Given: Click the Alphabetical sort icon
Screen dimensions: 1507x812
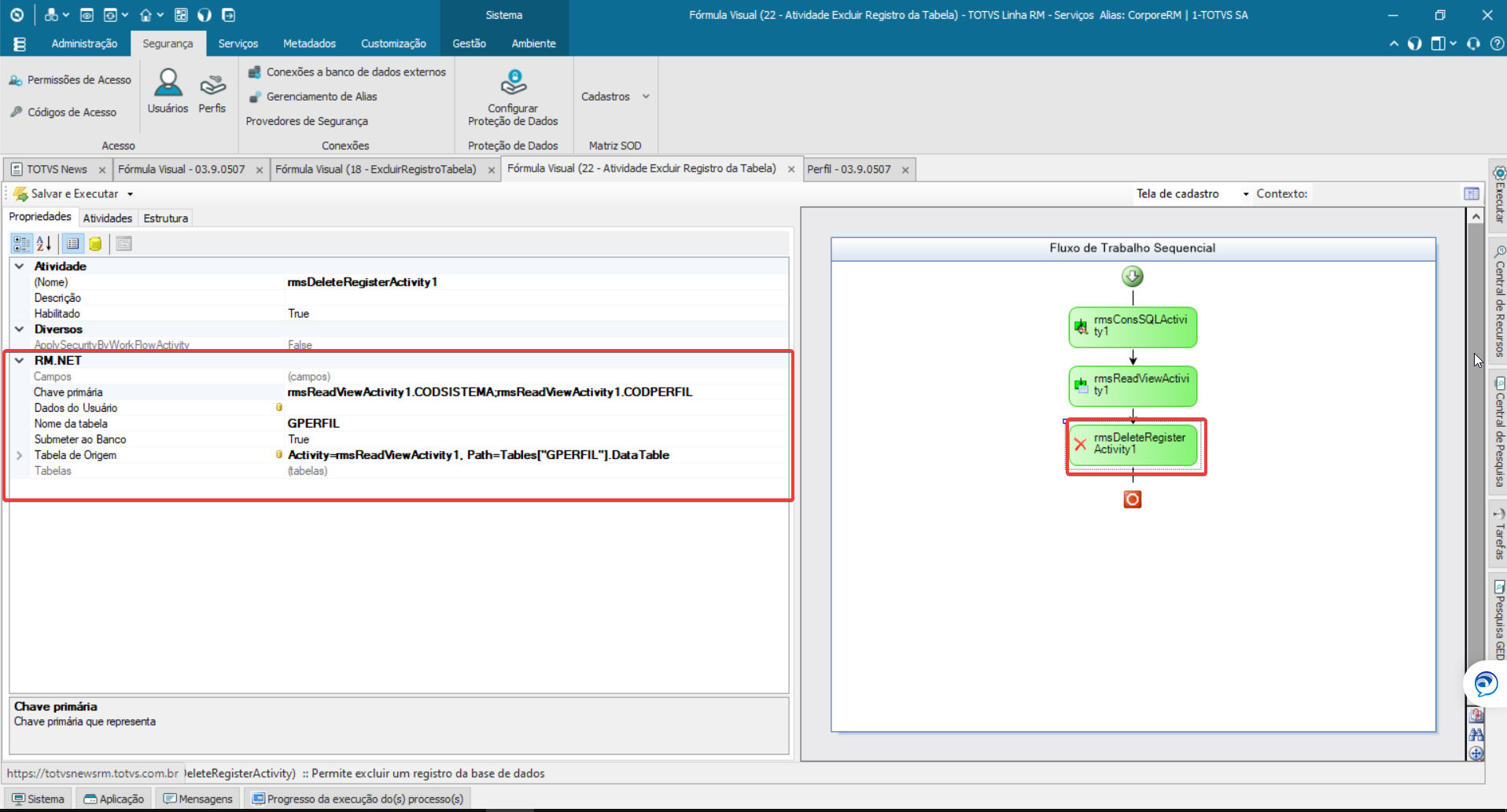Looking at the screenshot, I should [44, 244].
